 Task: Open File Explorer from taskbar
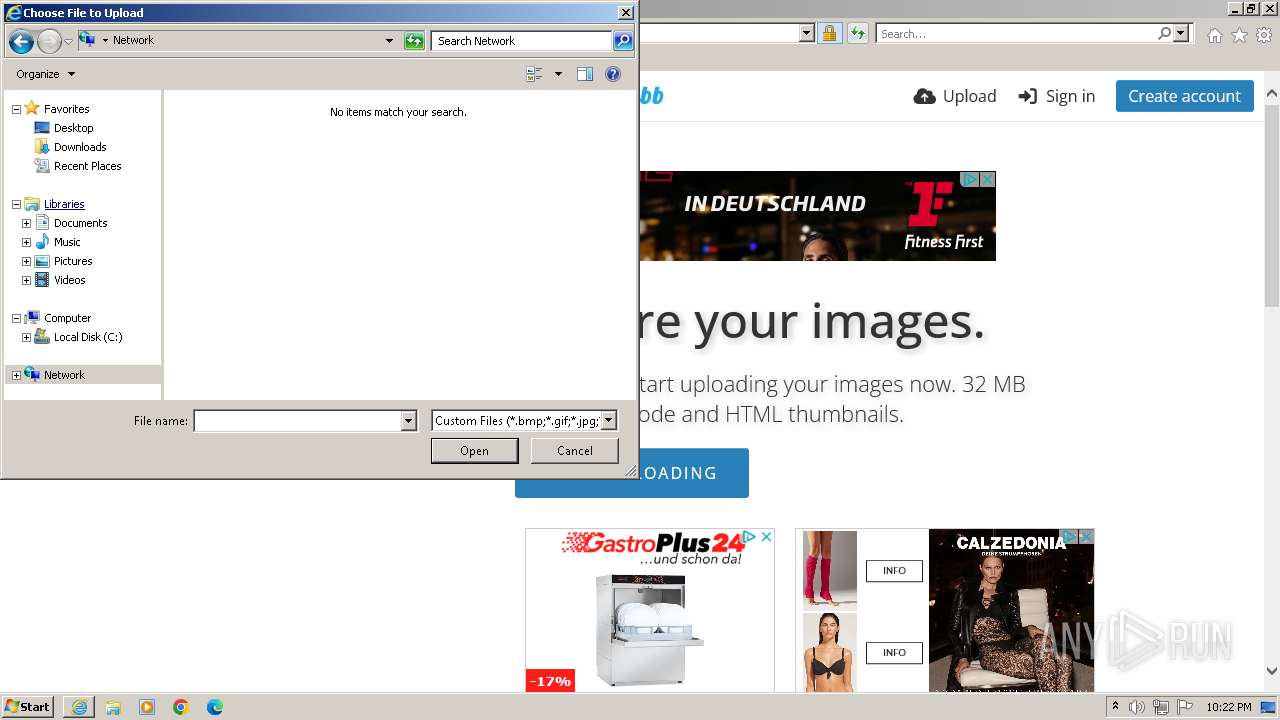(113, 707)
